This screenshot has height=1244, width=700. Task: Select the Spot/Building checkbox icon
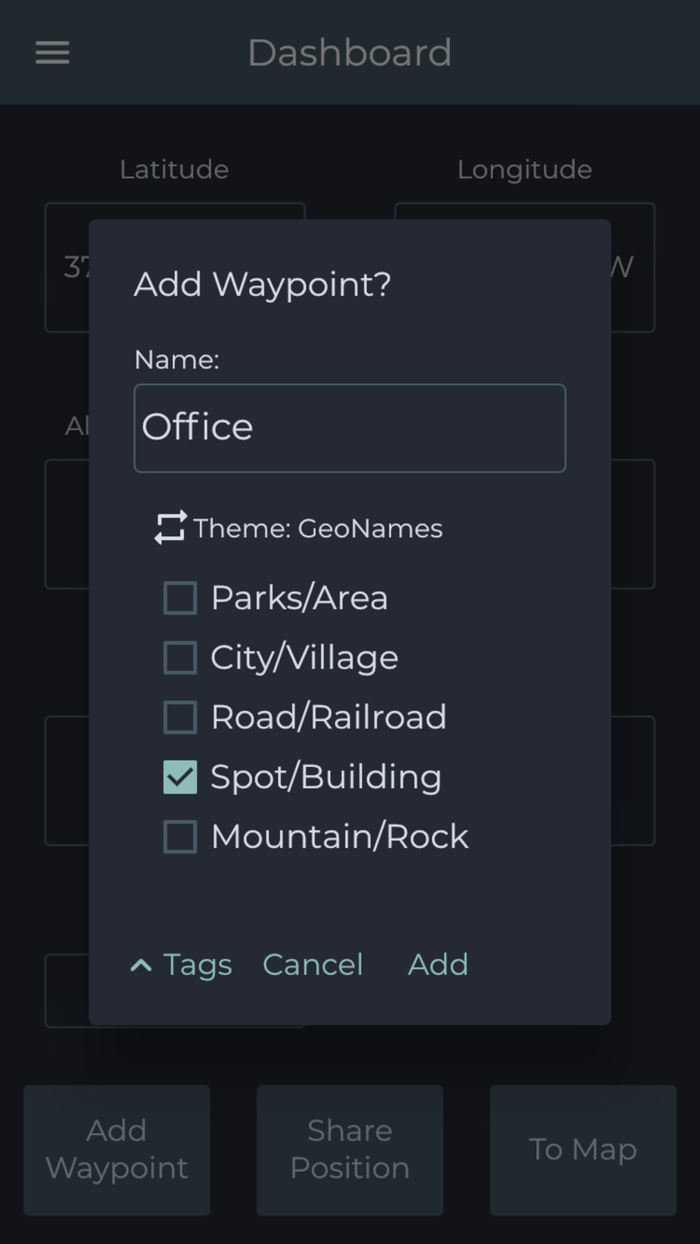click(180, 776)
